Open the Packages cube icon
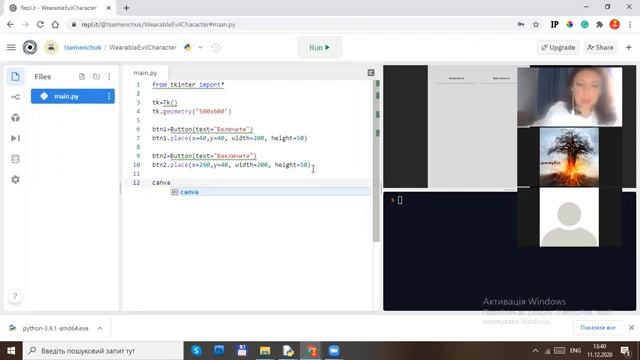640x360 pixels. pos(15,118)
